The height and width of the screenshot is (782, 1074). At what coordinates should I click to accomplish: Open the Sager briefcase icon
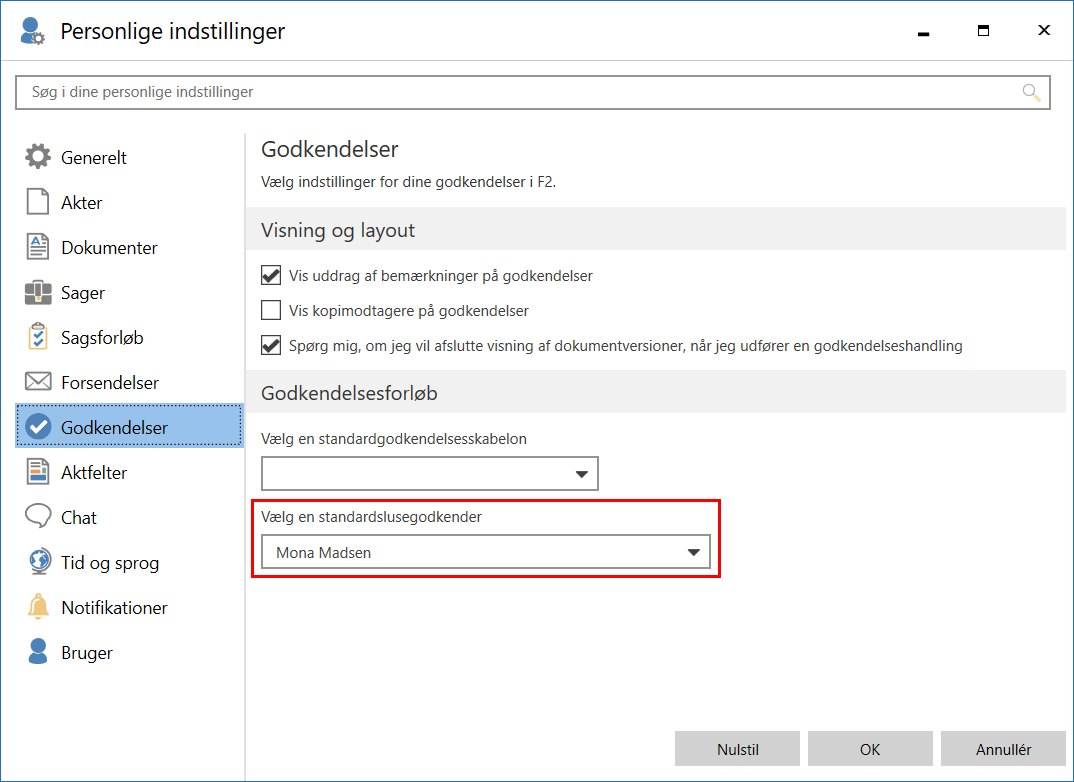(38, 293)
